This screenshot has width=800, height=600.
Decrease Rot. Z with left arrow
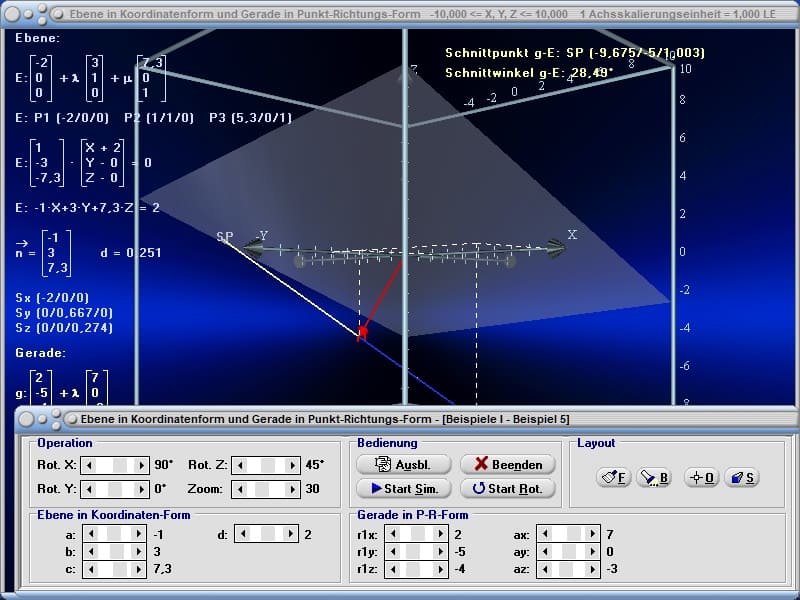pos(240,465)
